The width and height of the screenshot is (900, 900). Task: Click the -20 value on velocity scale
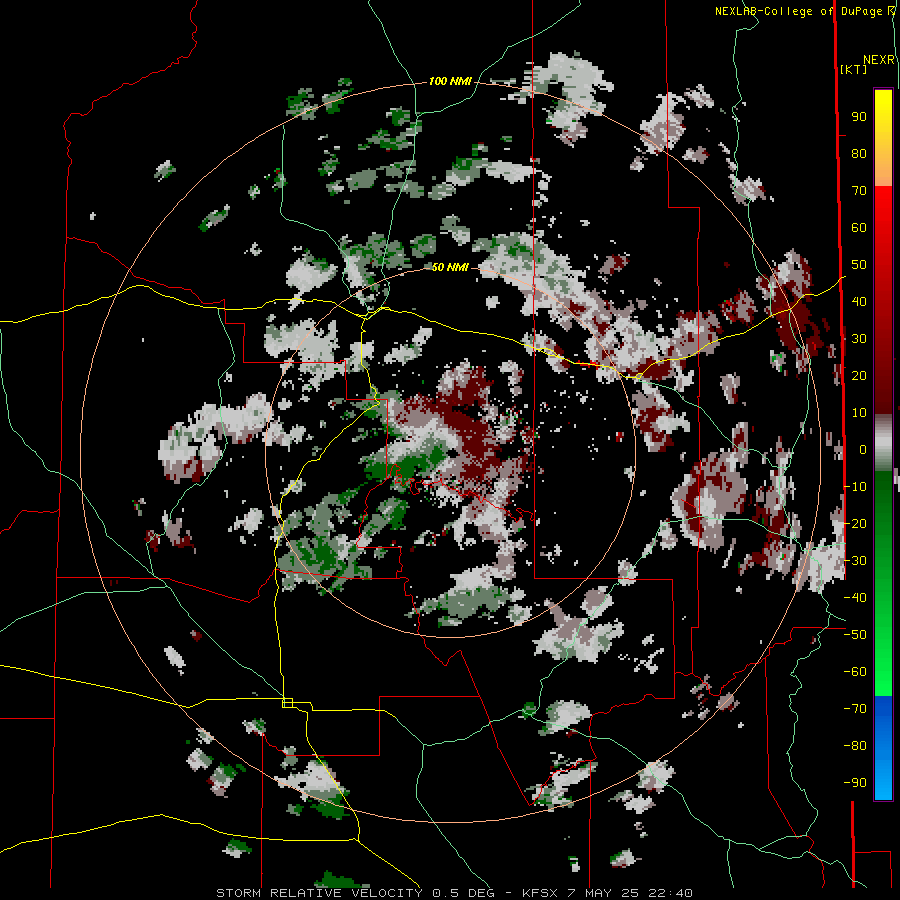pyautogui.click(x=855, y=523)
